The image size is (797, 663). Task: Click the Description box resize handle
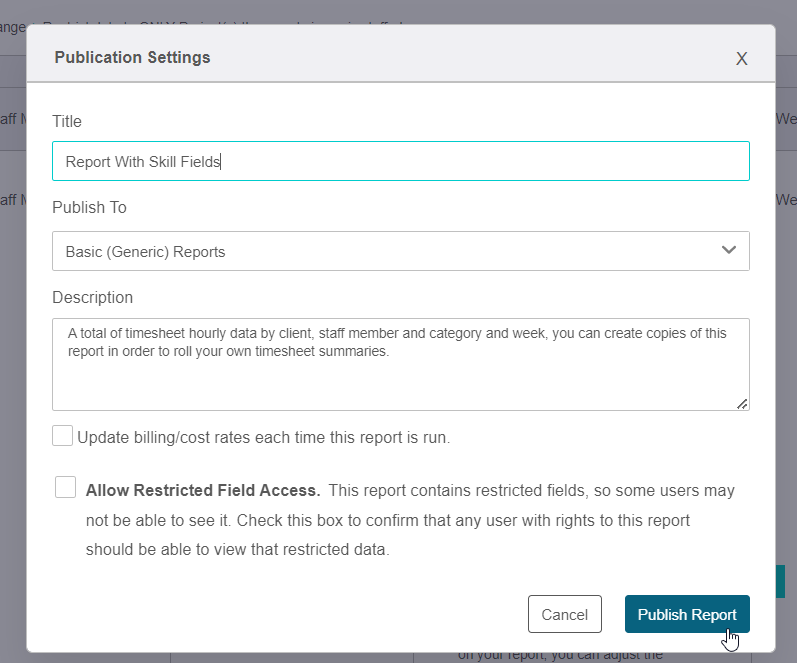(742, 403)
